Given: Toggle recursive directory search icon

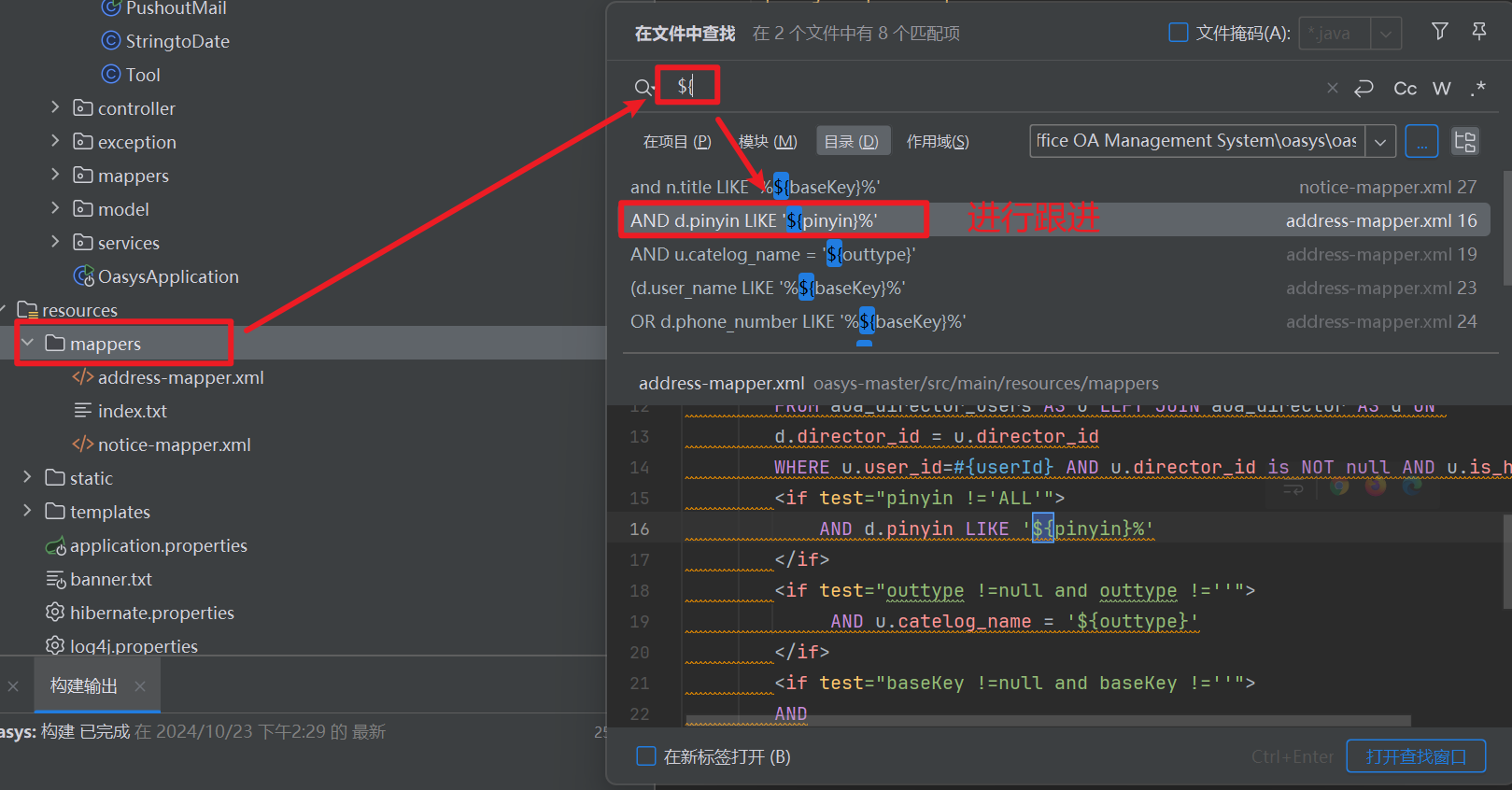Looking at the screenshot, I should point(1465,141).
